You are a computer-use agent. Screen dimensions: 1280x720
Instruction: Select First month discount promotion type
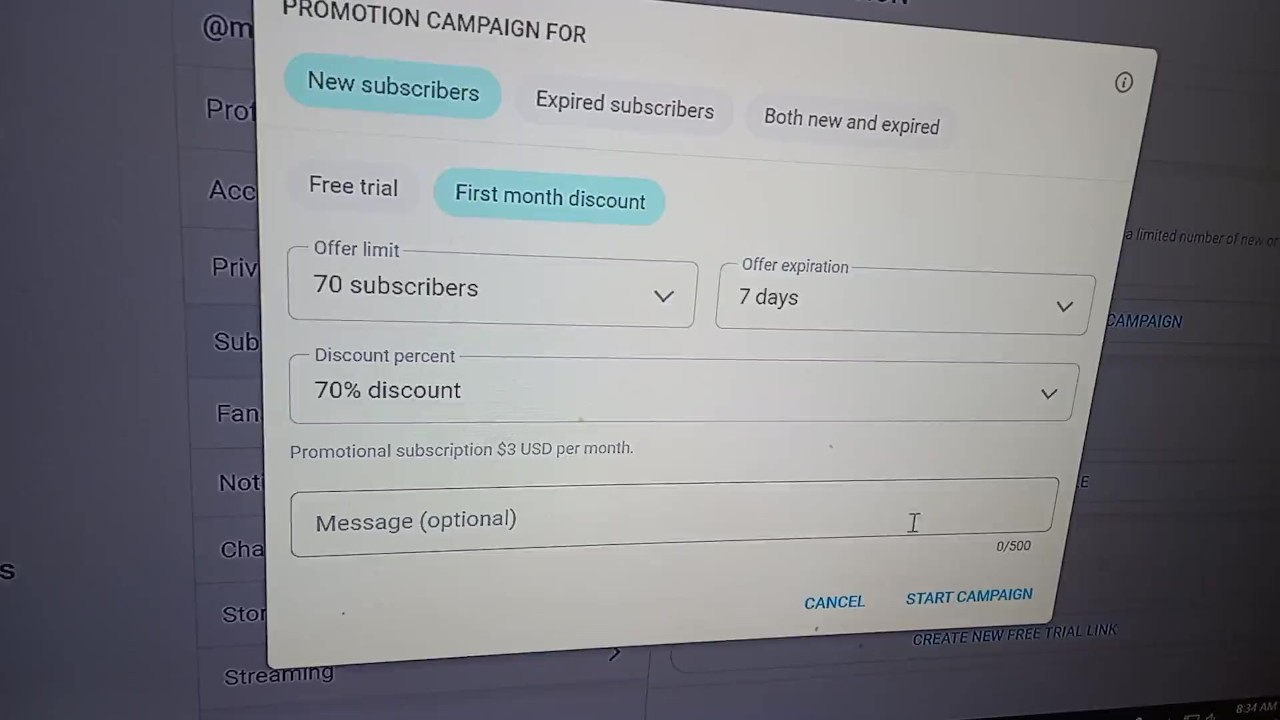(549, 197)
